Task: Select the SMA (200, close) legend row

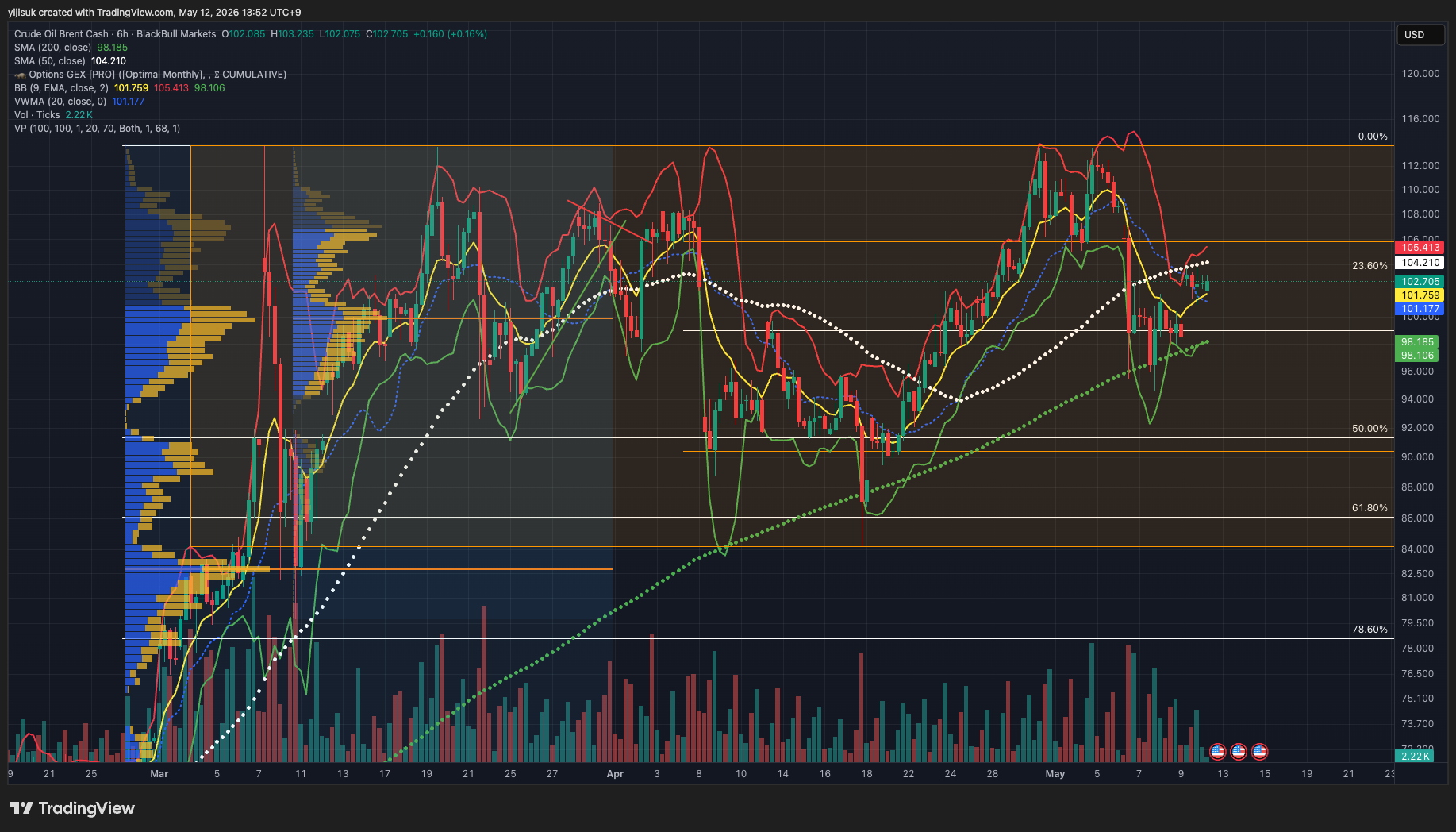Action: [71, 48]
